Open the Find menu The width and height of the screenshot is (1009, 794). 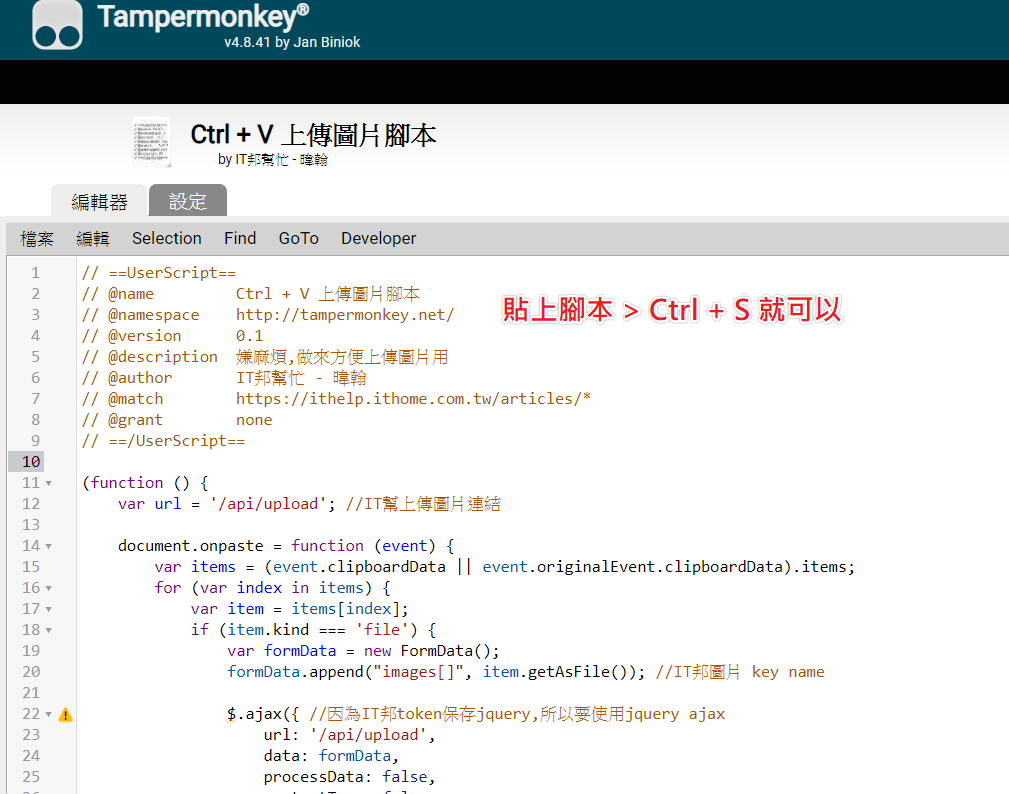click(240, 239)
